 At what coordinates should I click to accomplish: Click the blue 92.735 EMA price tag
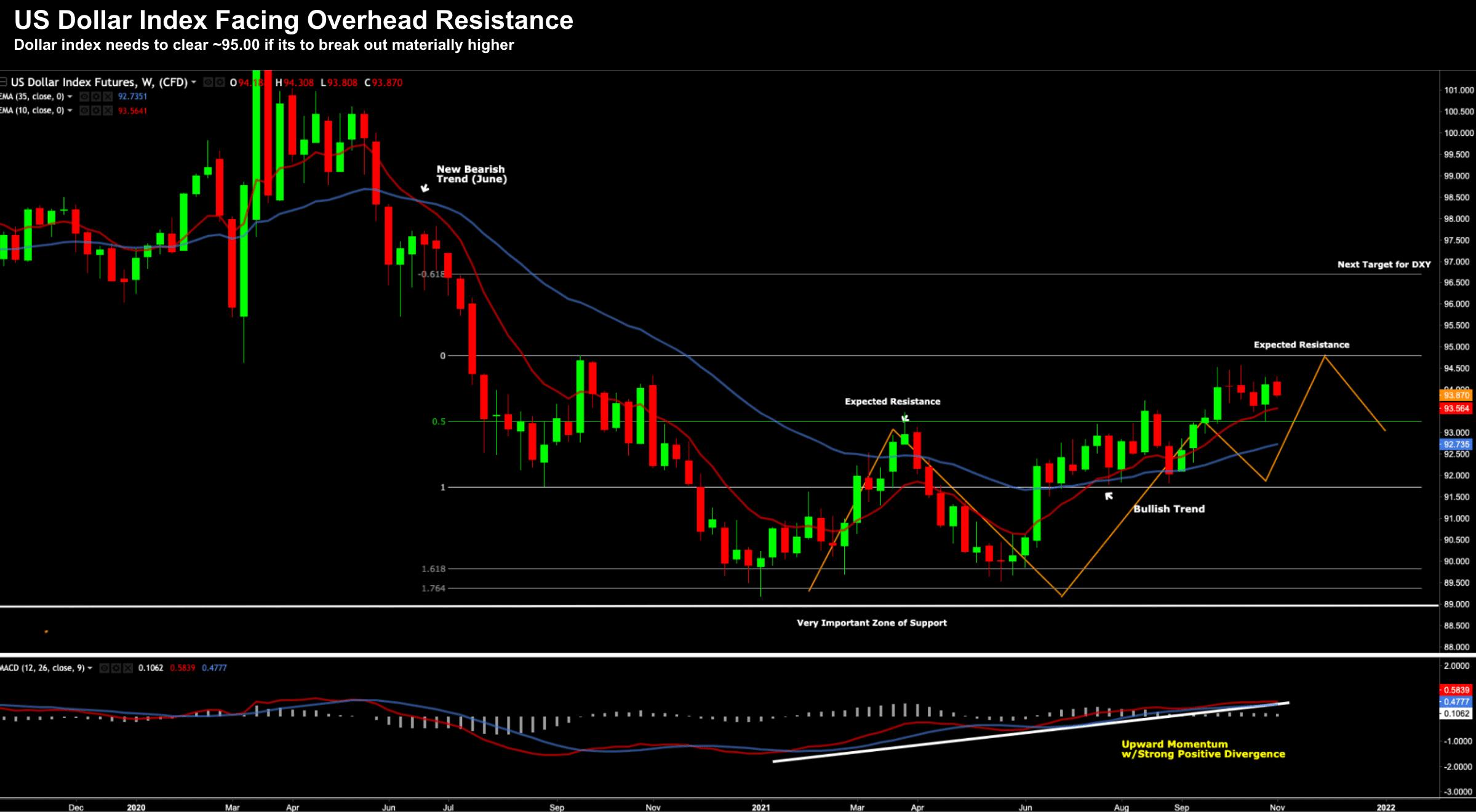coord(1456,444)
